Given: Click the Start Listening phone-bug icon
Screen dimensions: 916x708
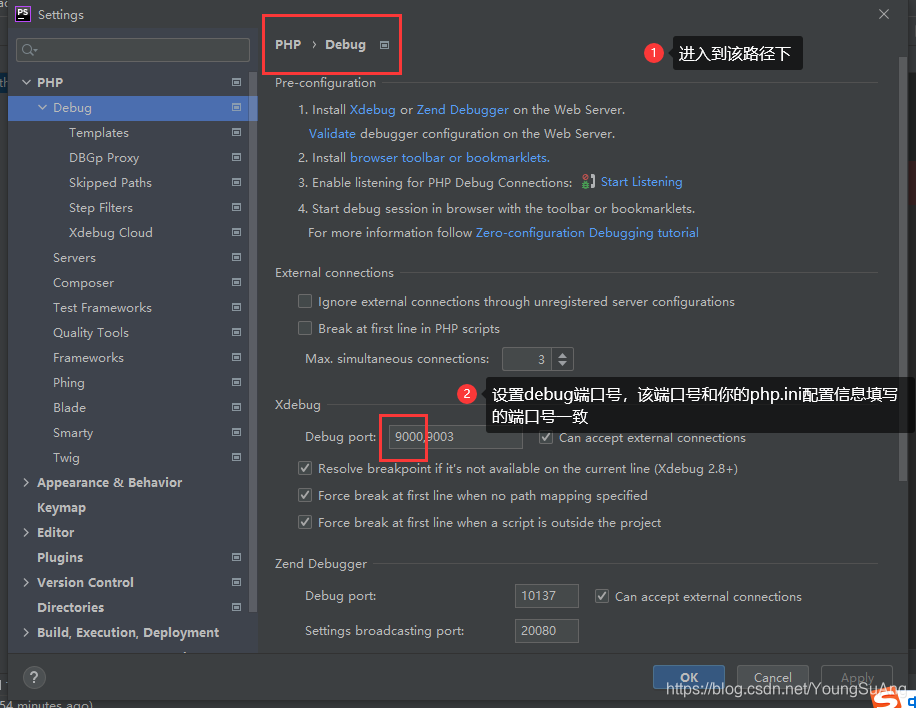Looking at the screenshot, I should coord(588,182).
